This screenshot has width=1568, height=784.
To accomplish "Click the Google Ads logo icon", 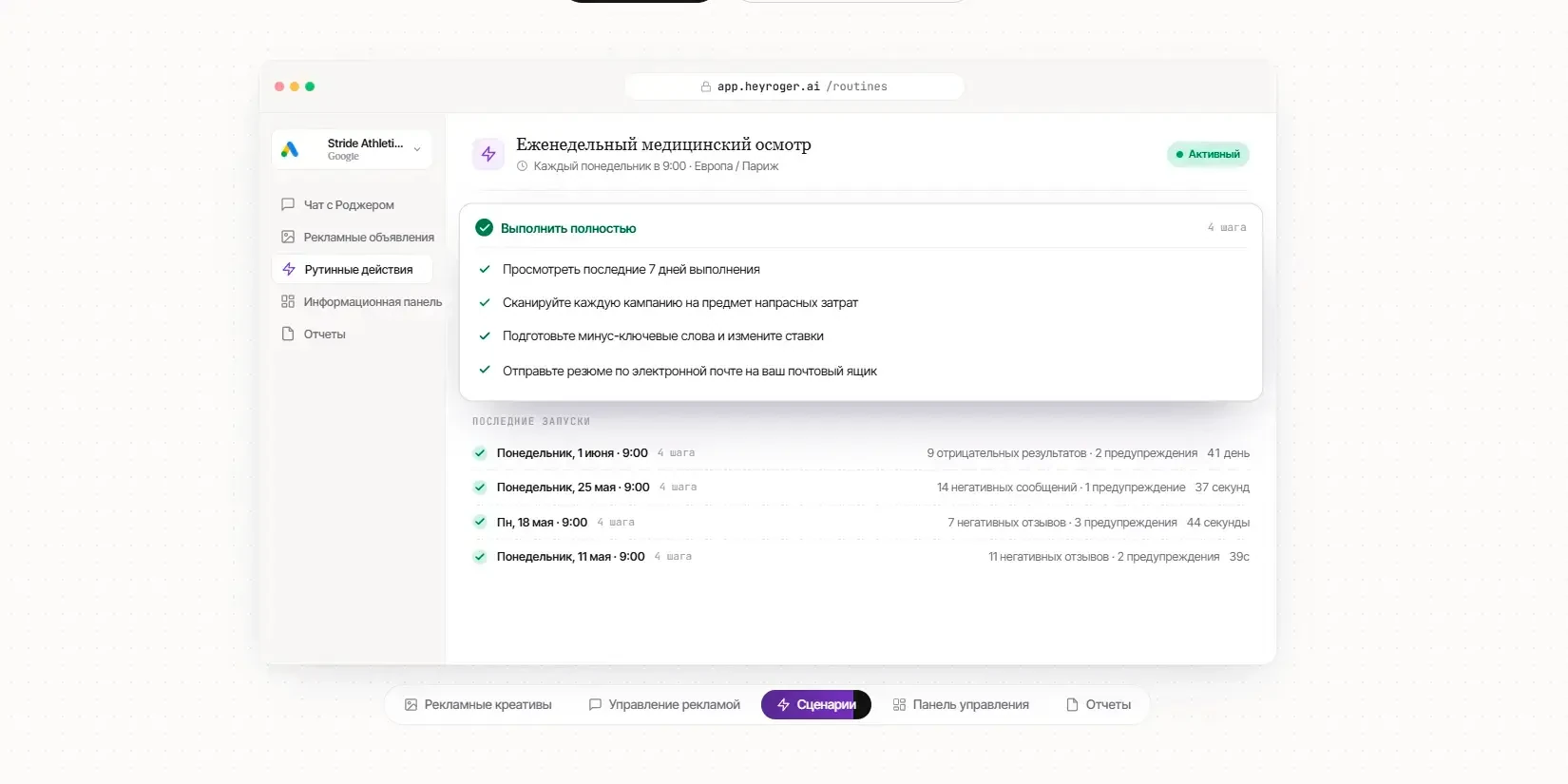I will 290,149.
